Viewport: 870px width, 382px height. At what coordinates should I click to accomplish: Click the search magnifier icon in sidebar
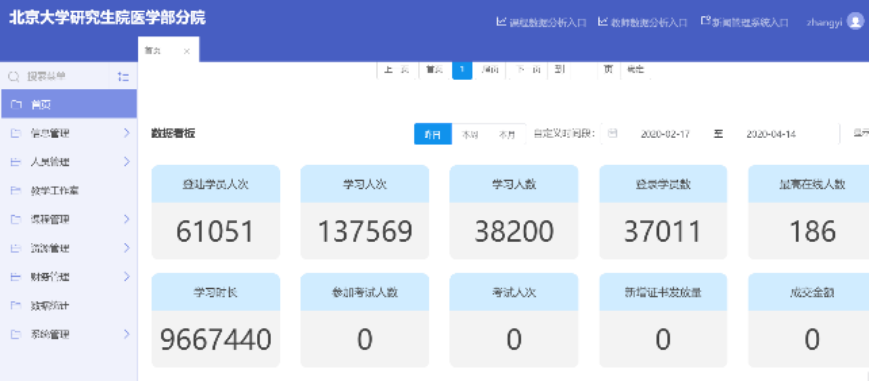coord(13,77)
